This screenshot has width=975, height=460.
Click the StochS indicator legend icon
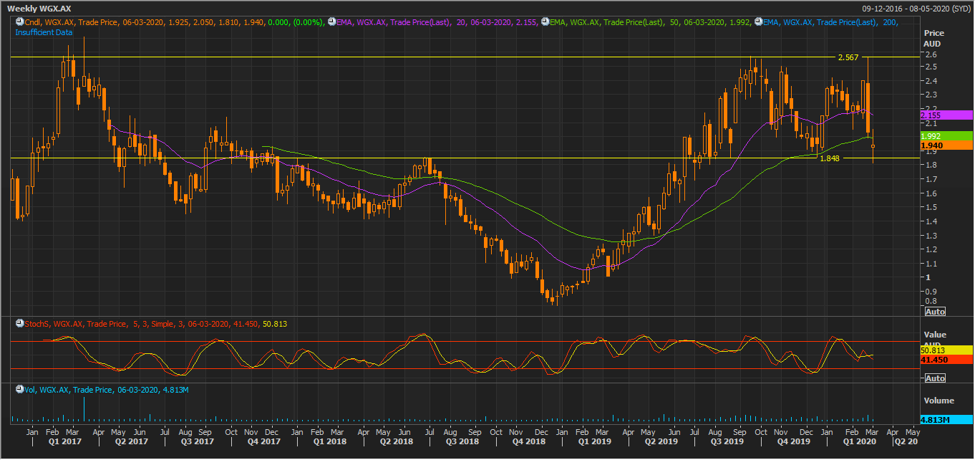(19, 324)
